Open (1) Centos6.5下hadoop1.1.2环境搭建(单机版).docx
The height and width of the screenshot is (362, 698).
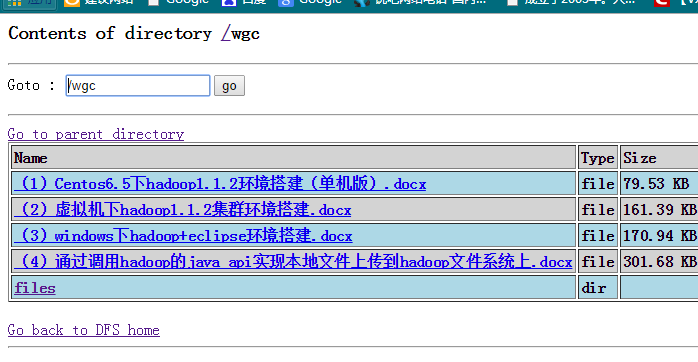220,183
